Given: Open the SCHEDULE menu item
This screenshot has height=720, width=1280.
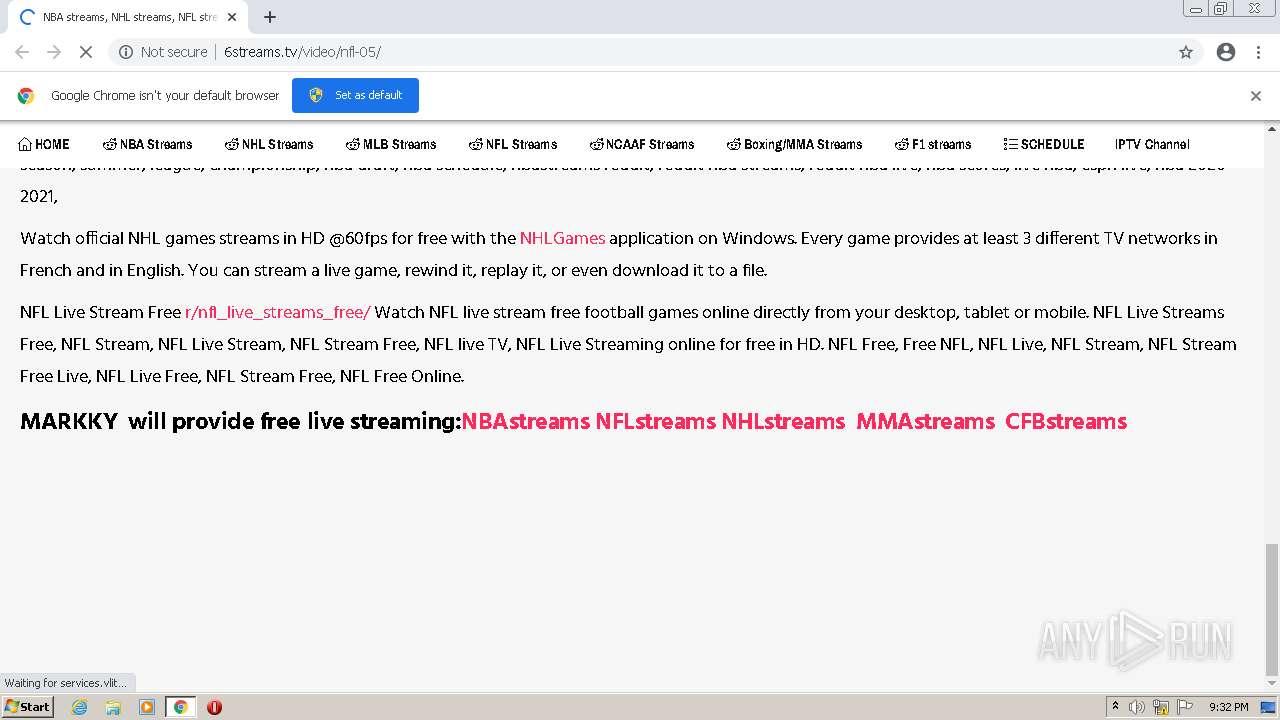Looking at the screenshot, I should pyautogui.click(x=1044, y=144).
